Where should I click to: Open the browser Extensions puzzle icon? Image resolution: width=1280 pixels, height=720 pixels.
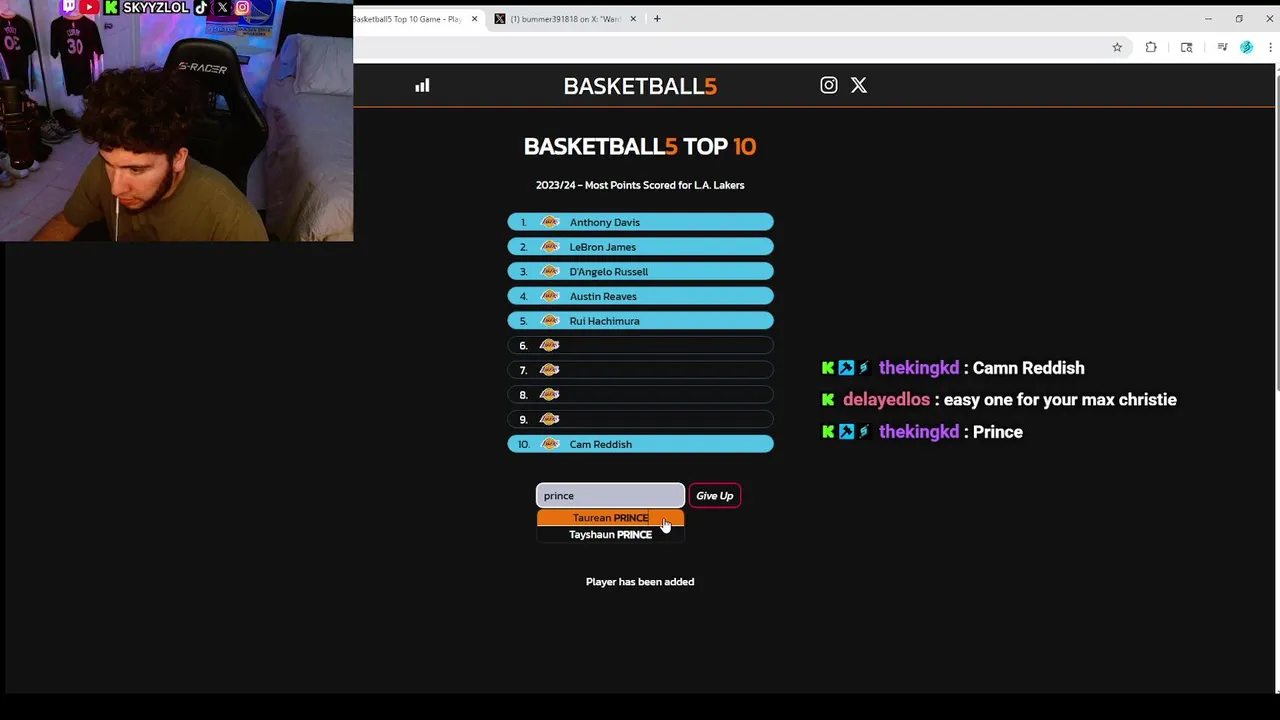[1151, 47]
